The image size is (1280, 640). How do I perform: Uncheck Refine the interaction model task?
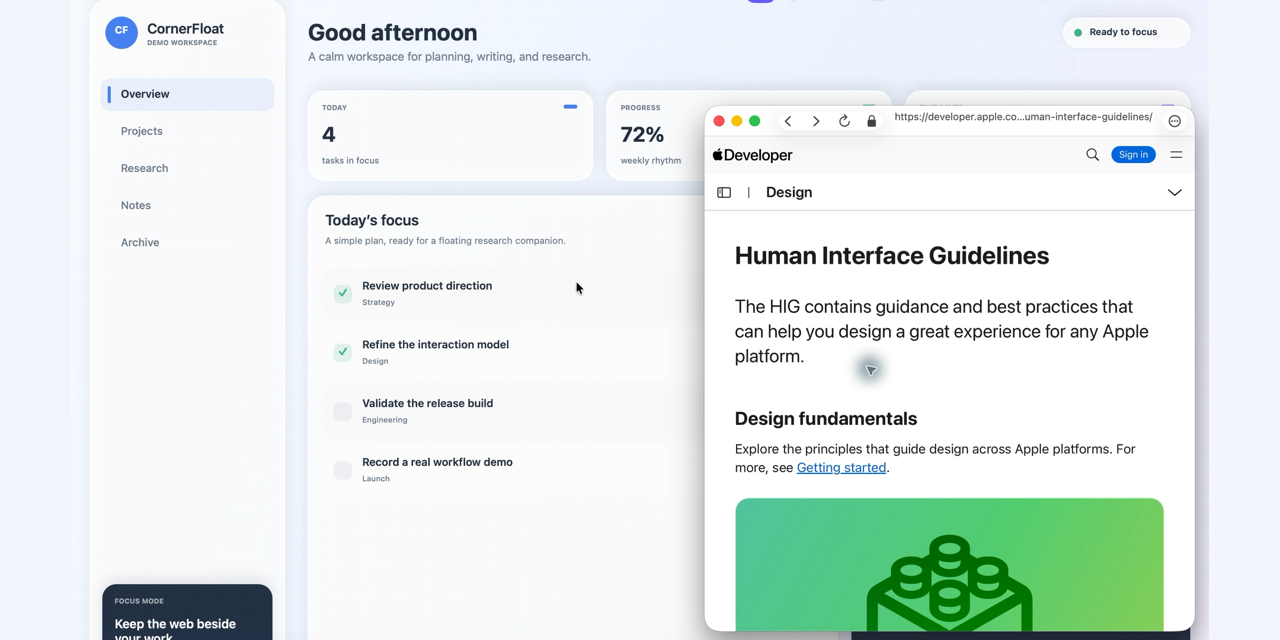343,352
